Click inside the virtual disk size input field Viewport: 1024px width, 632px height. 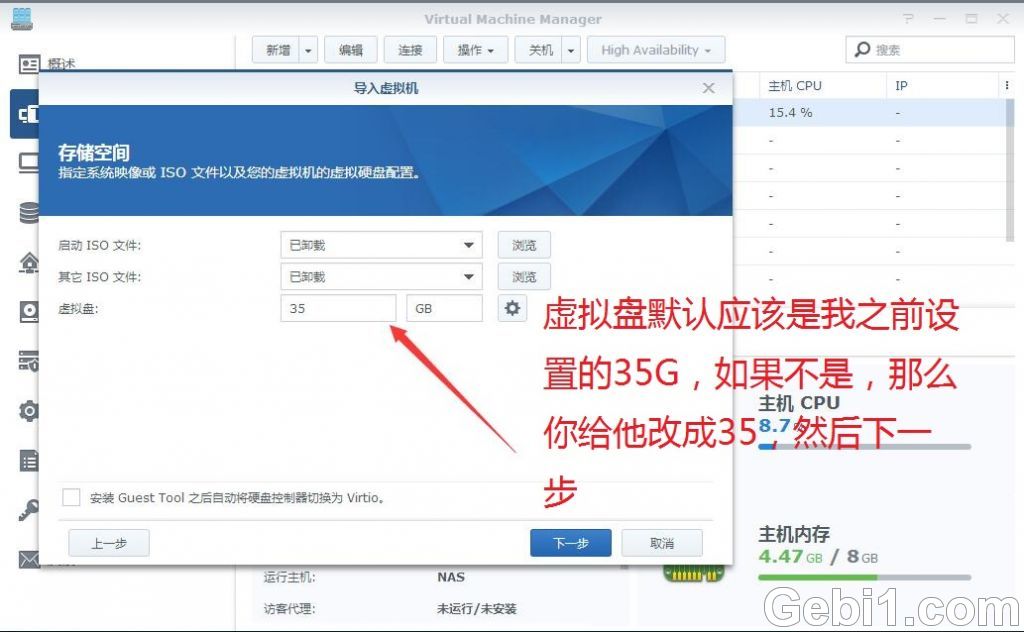(337, 308)
